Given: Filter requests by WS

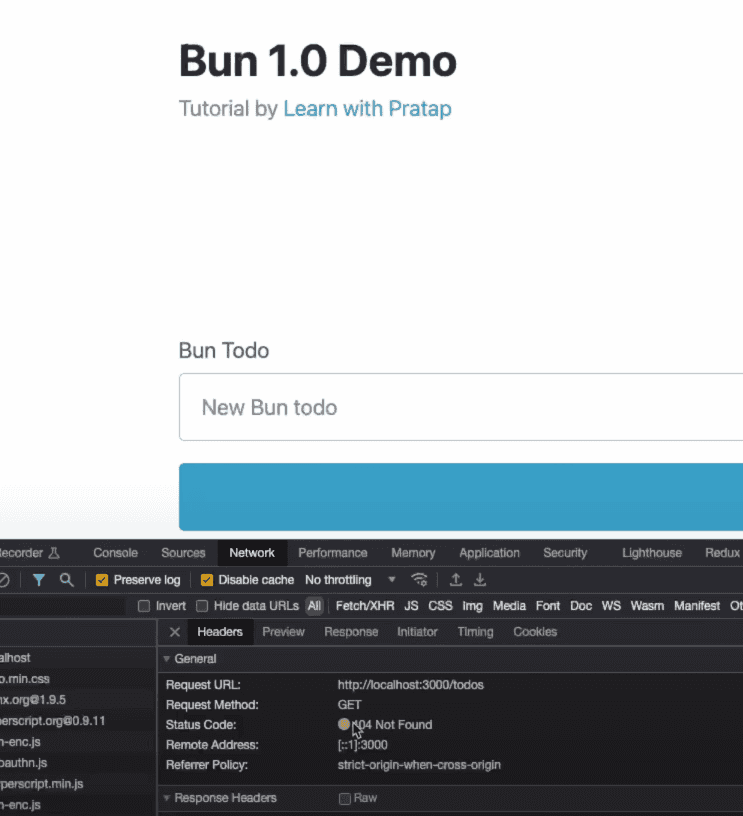Looking at the screenshot, I should pyautogui.click(x=611, y=606).
